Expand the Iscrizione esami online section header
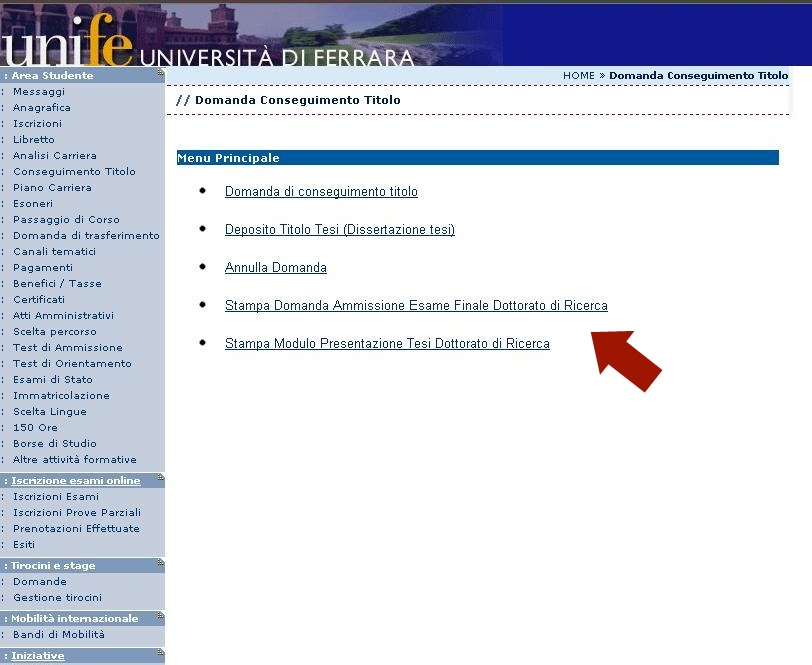 point(76,481)
